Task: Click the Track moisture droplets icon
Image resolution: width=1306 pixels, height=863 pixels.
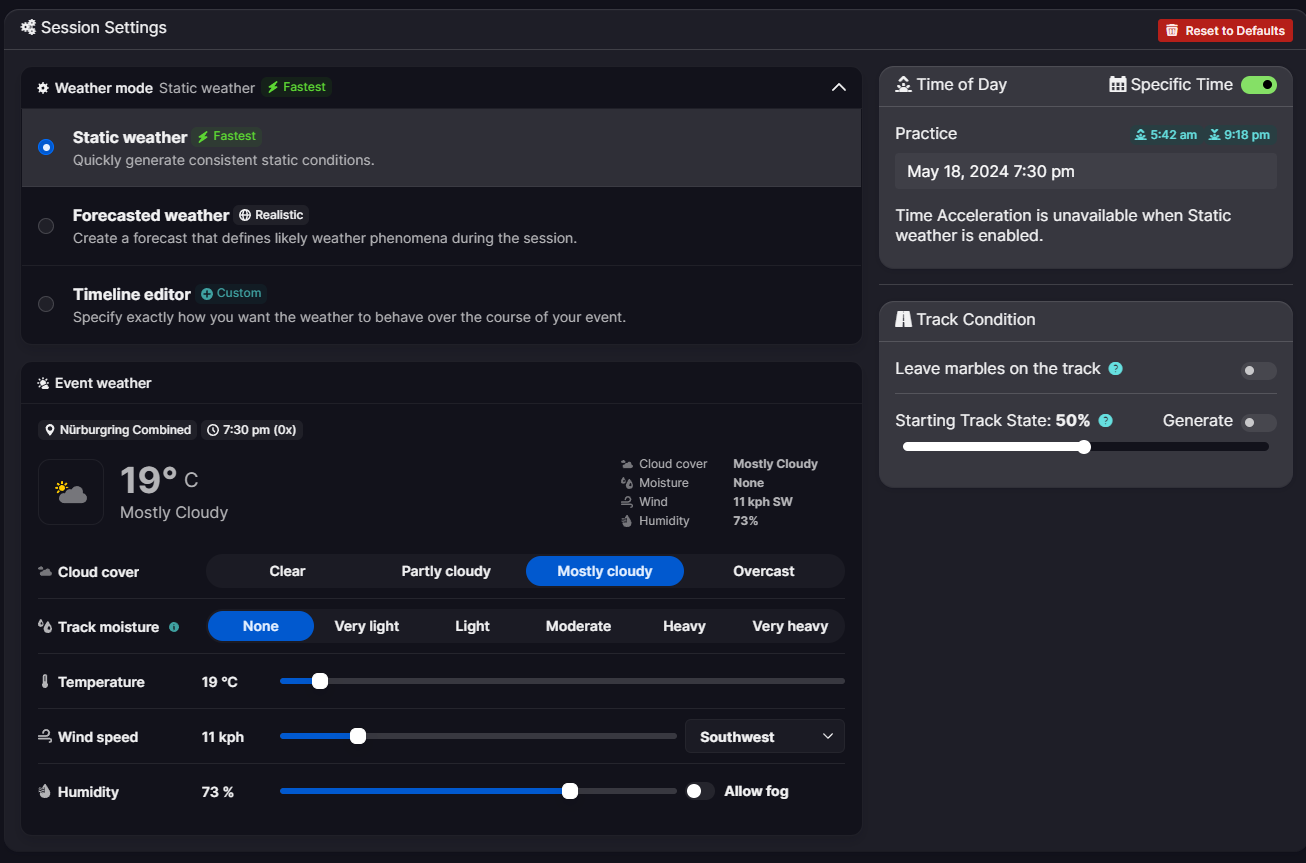Action: (45, 627)
